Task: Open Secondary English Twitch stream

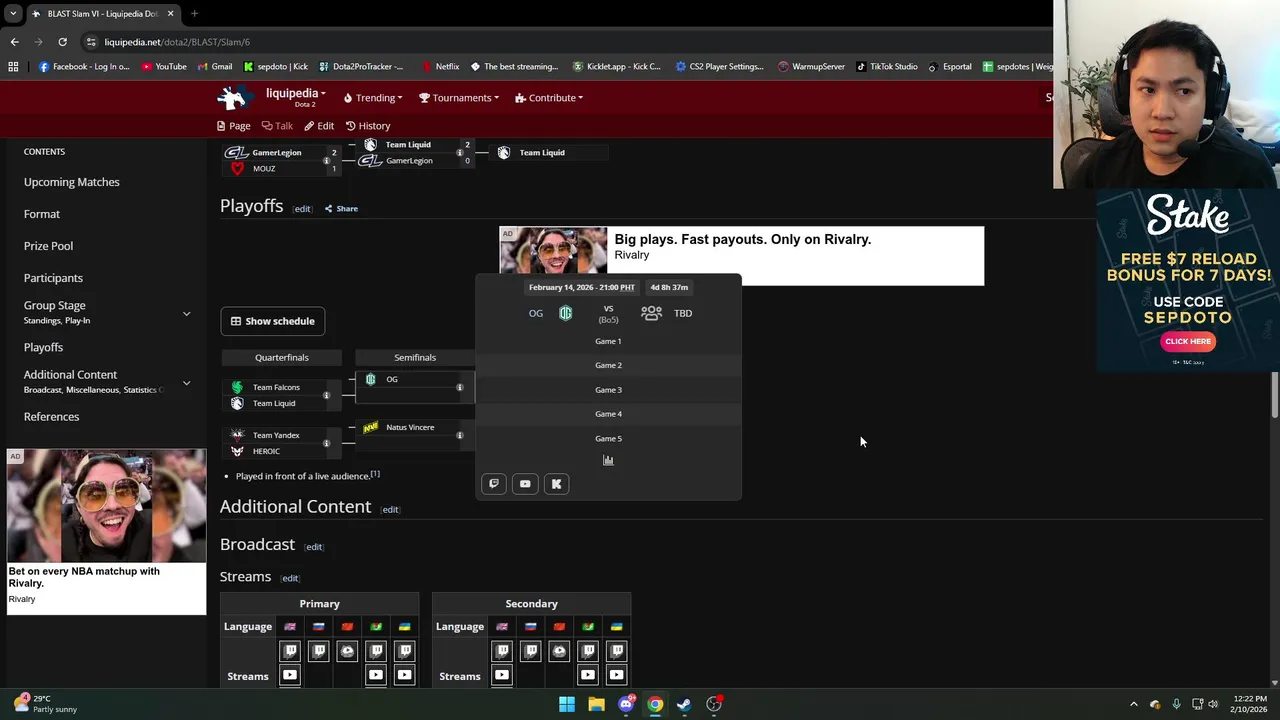Action: tap(502, 651)
